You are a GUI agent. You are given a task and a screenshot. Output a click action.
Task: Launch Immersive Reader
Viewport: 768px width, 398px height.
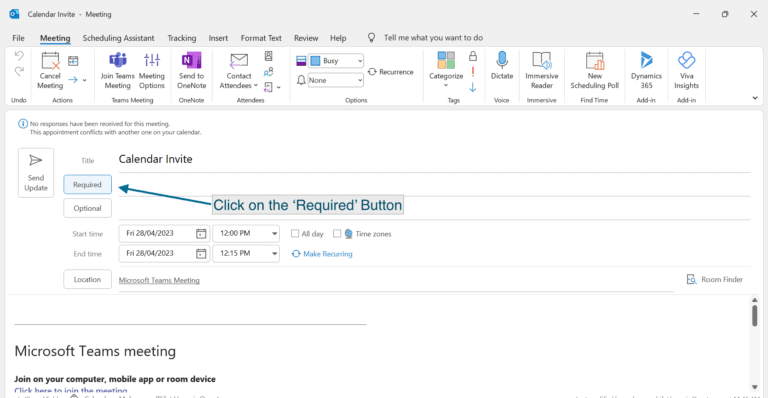pos(542,71)
